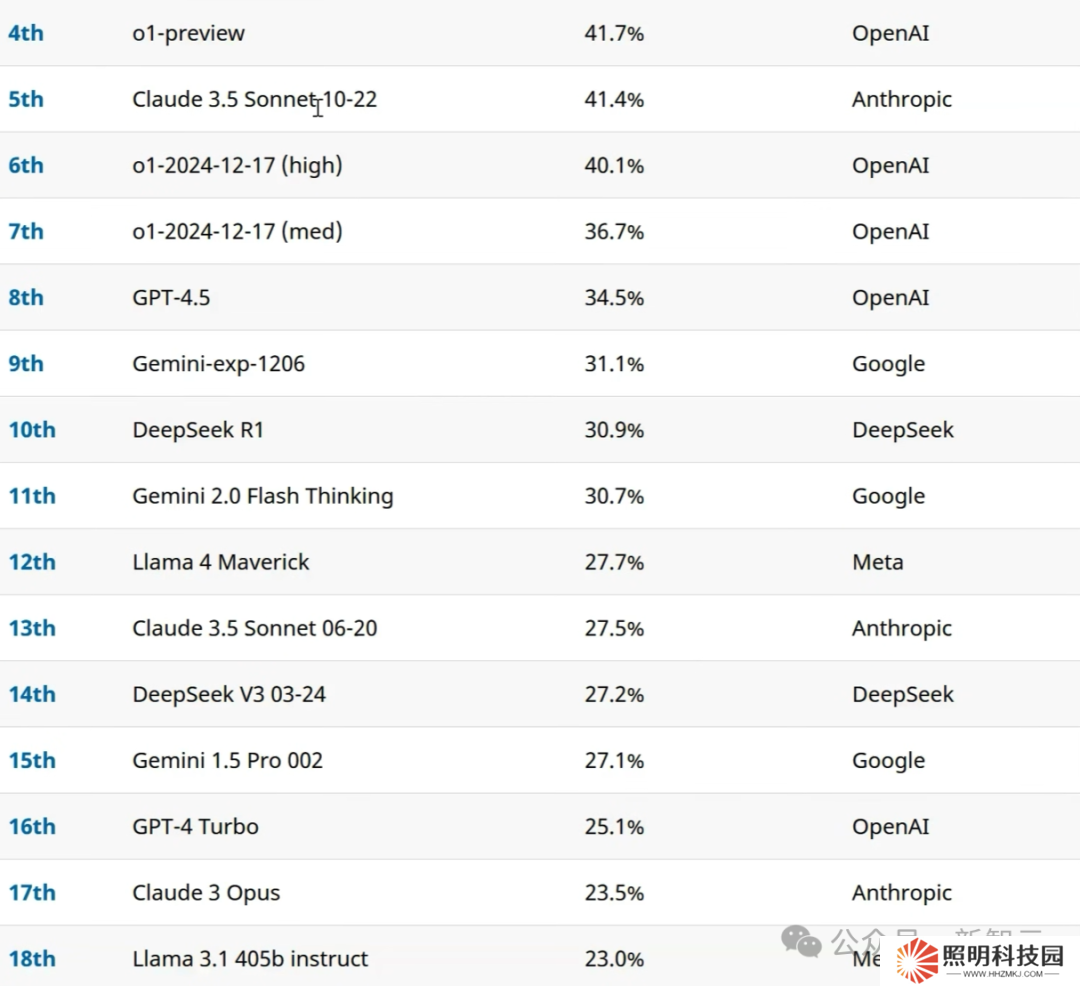Click the red sunburst 照明科技园 logo
Viewport: 1080px width, 986px height.
916,960
